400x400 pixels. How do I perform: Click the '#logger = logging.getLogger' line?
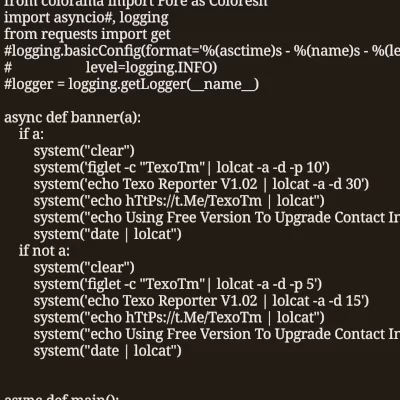[x=131, y=84]
